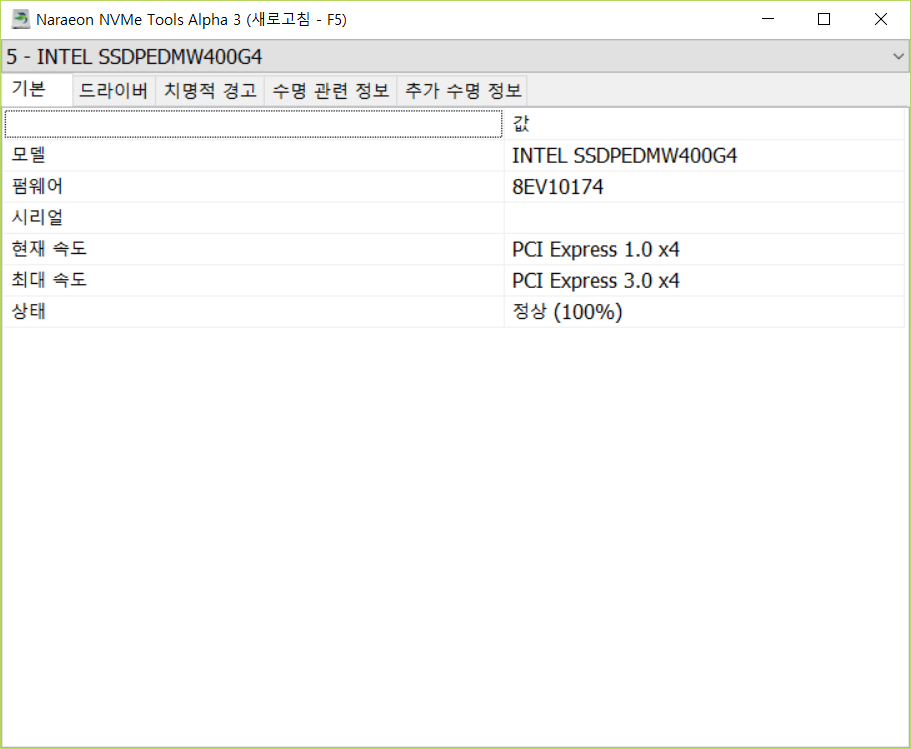
Task: Click the PCI Express 3.0 x4 value
Action: 596,281
